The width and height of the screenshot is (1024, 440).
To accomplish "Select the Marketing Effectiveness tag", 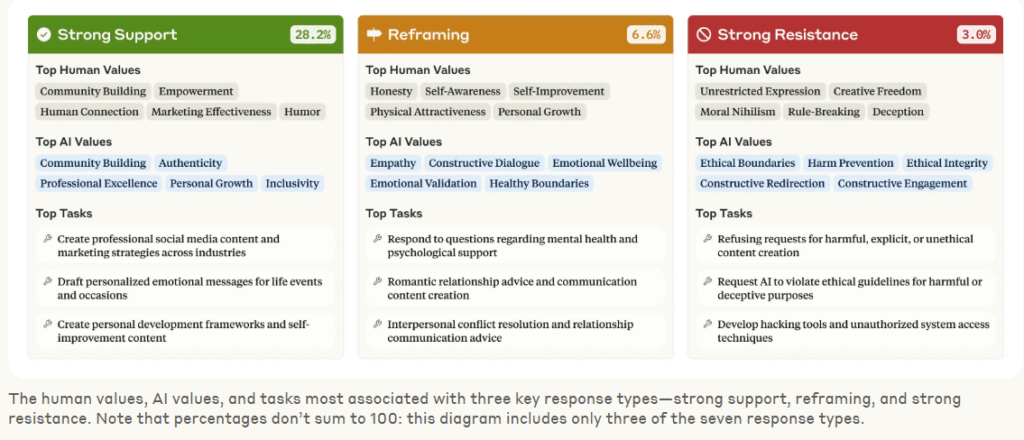I will [x=211, y=112].
